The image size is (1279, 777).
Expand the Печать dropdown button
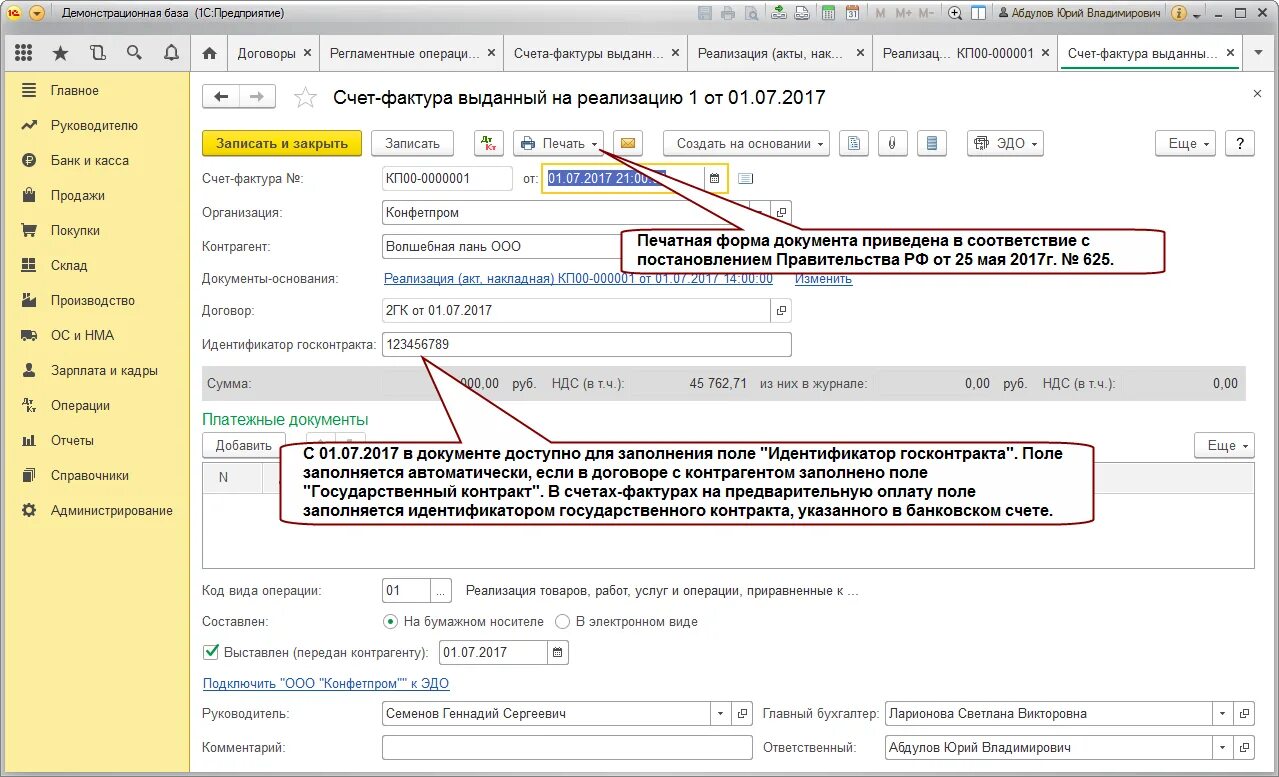click(559, 143)
